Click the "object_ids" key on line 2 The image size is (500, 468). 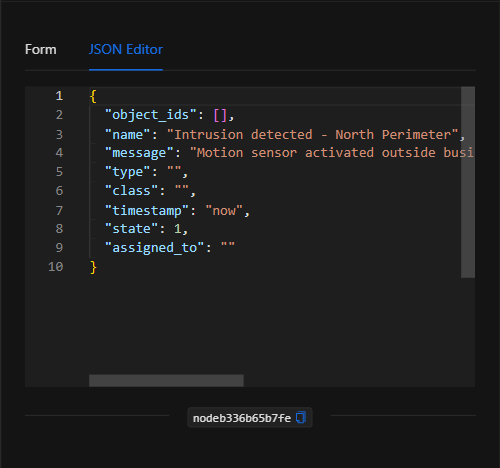click(151, 115)
